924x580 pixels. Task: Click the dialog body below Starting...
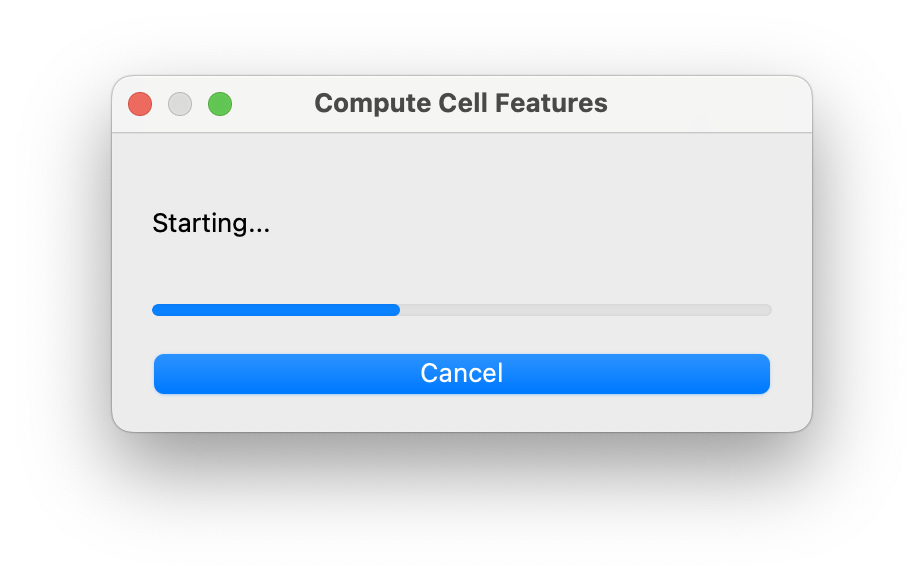[x=461, y=265]
